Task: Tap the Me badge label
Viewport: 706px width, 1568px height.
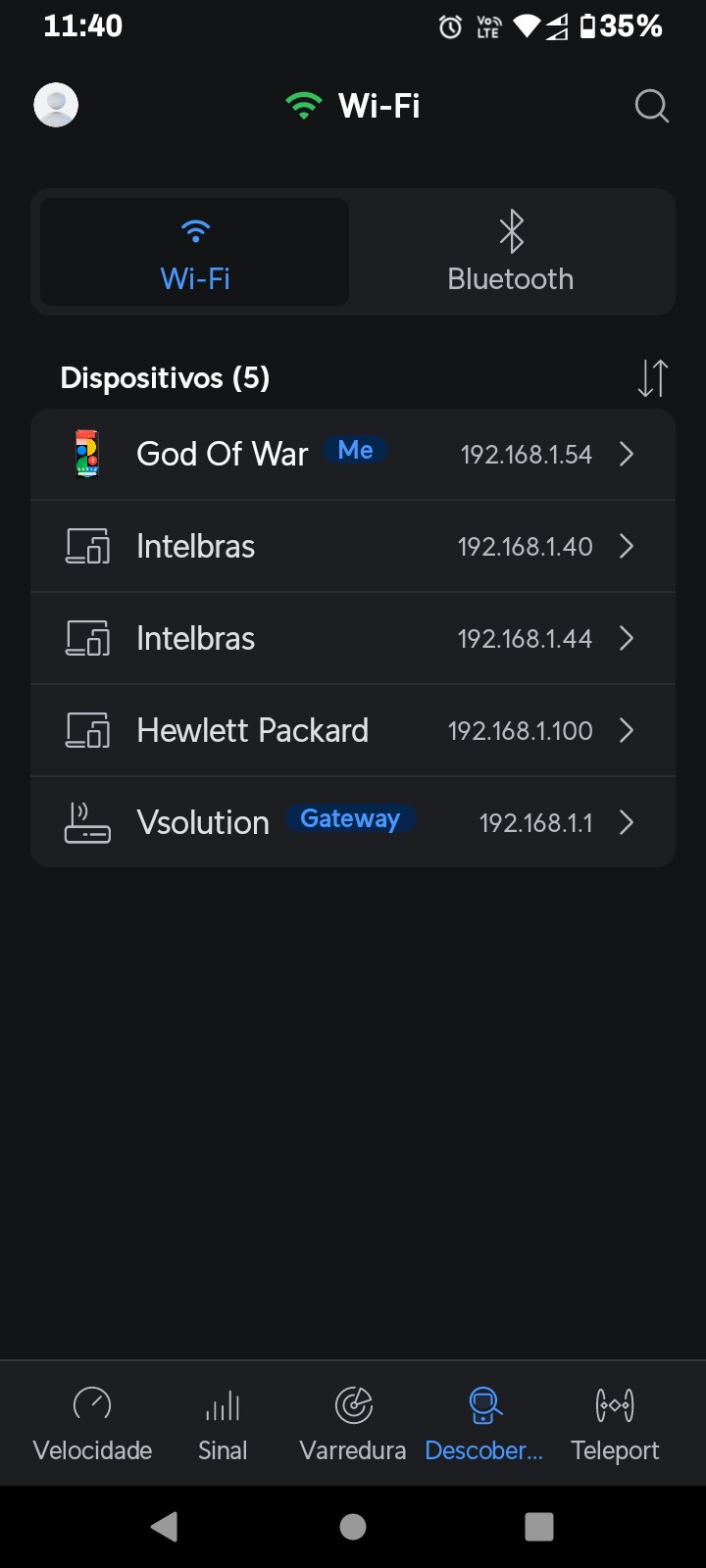Action: click(355, 451)
